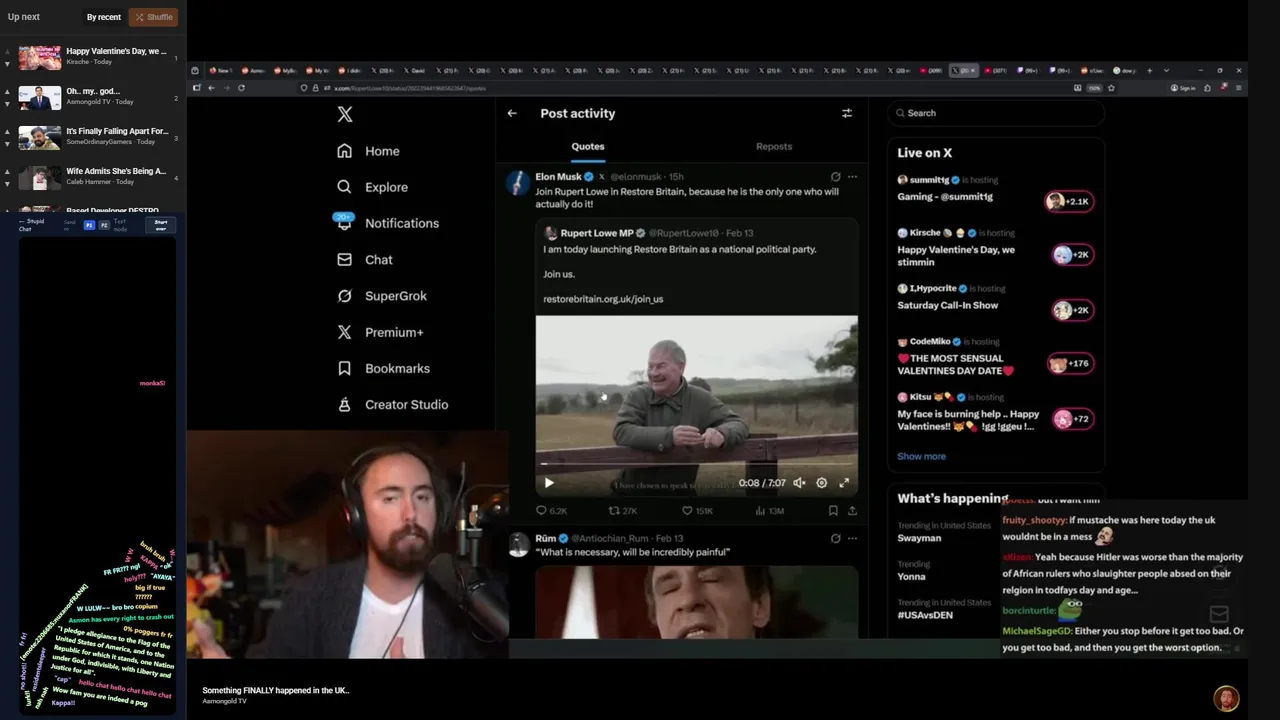Join CodeMiko live +176 listeners

click(x=1070, y=364)
